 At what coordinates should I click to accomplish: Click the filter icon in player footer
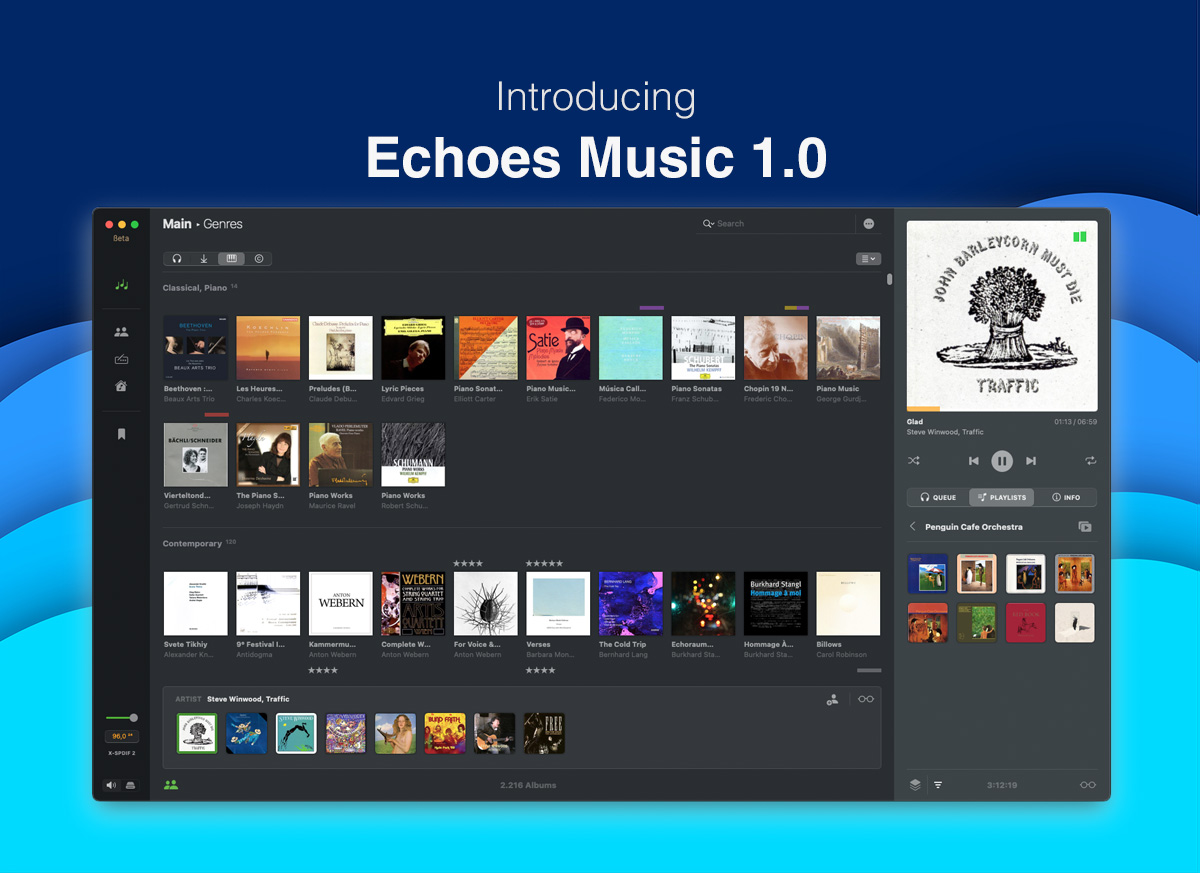[938, 785]
